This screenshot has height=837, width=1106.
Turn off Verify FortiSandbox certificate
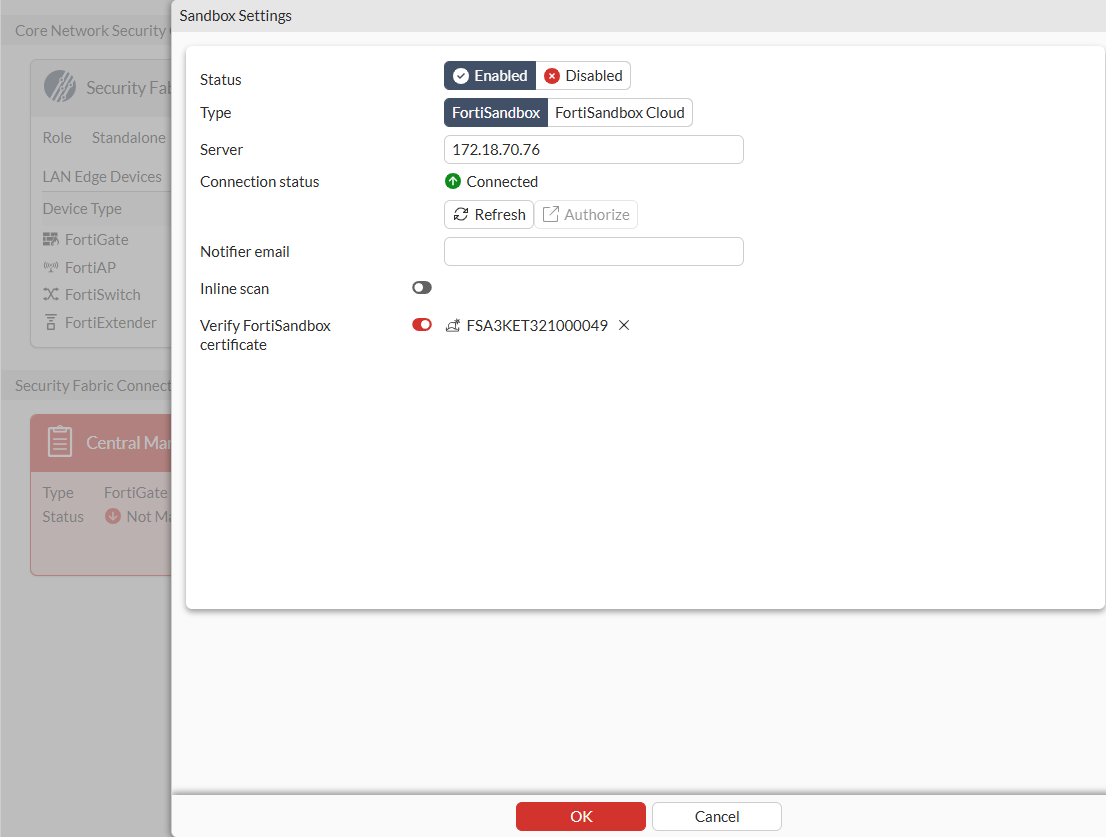pyautogui.click(x=421, y=324)
